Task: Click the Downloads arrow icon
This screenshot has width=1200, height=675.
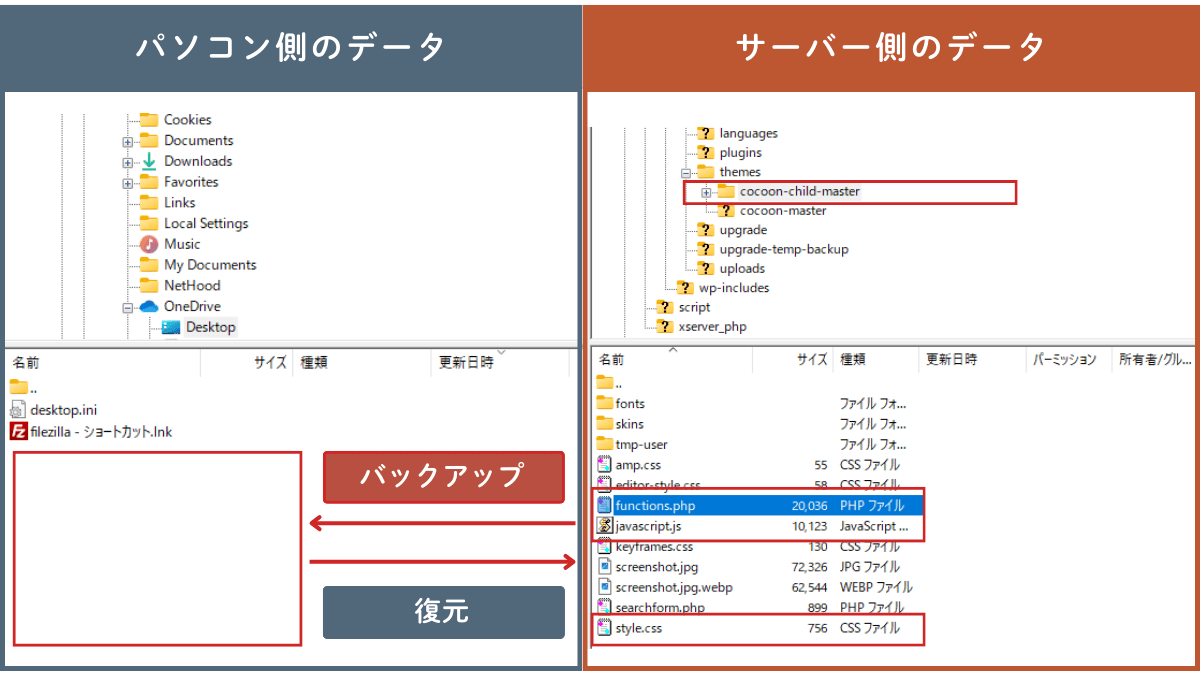Action: click(149, 161)
